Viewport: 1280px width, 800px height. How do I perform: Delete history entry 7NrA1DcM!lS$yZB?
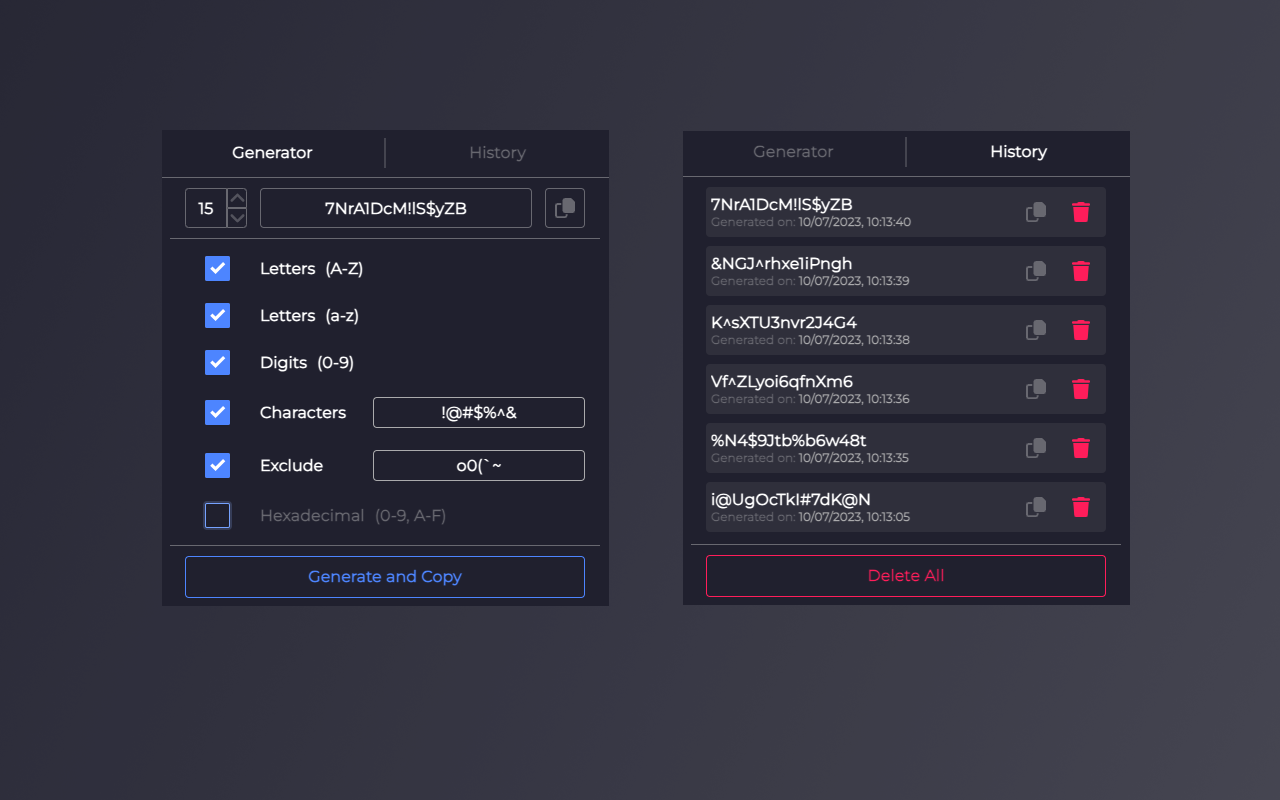coord(1081,212)
